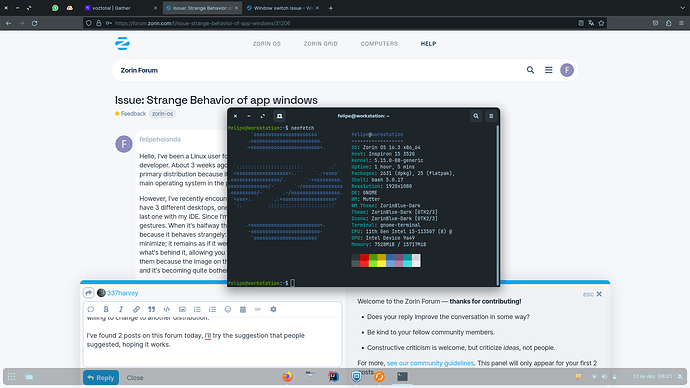Open the editor options gear menu
This screenshot has height=388, width=690.
[273, 309]
